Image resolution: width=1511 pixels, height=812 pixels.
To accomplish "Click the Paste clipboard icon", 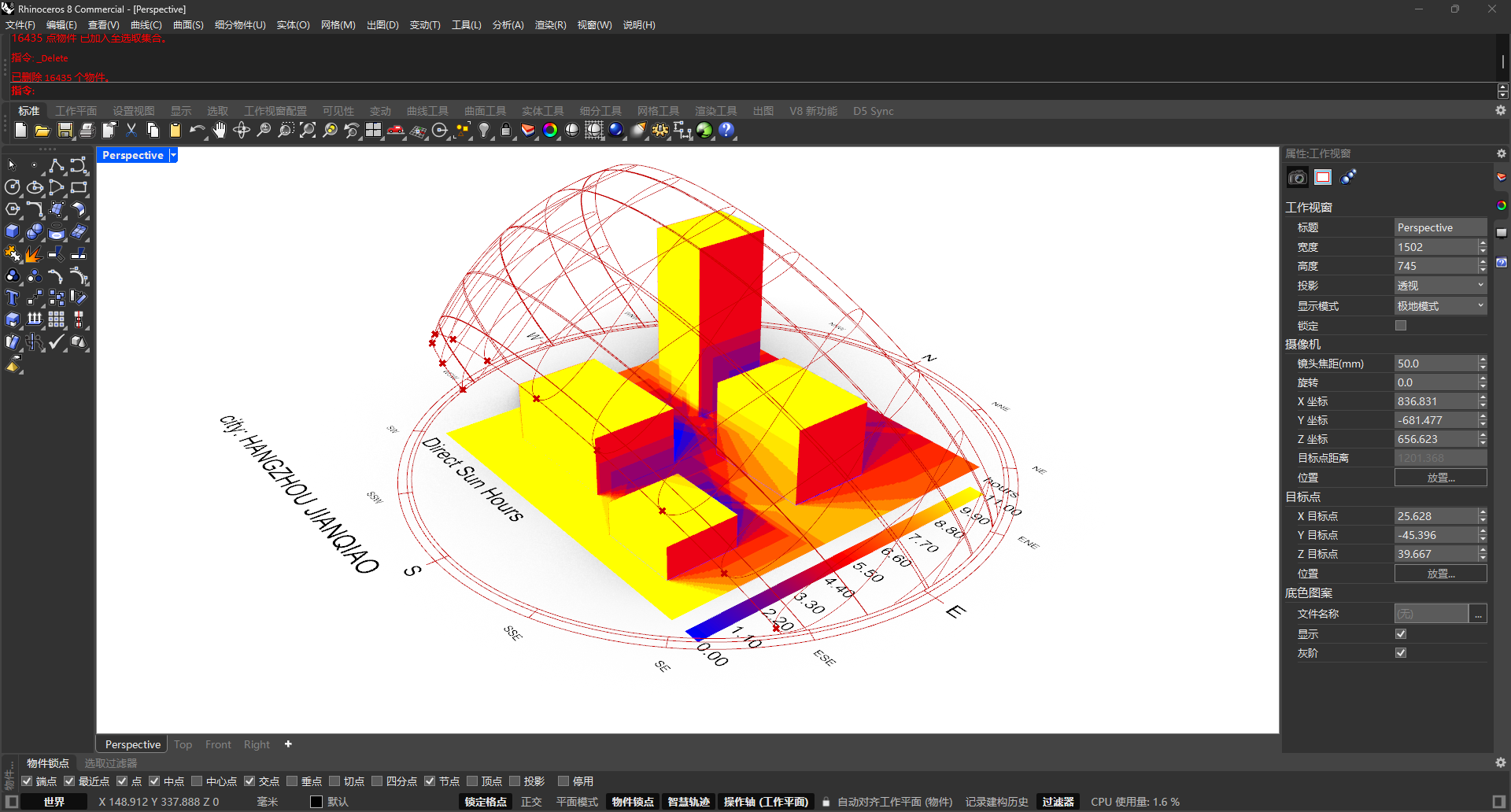I will (175, 131).
